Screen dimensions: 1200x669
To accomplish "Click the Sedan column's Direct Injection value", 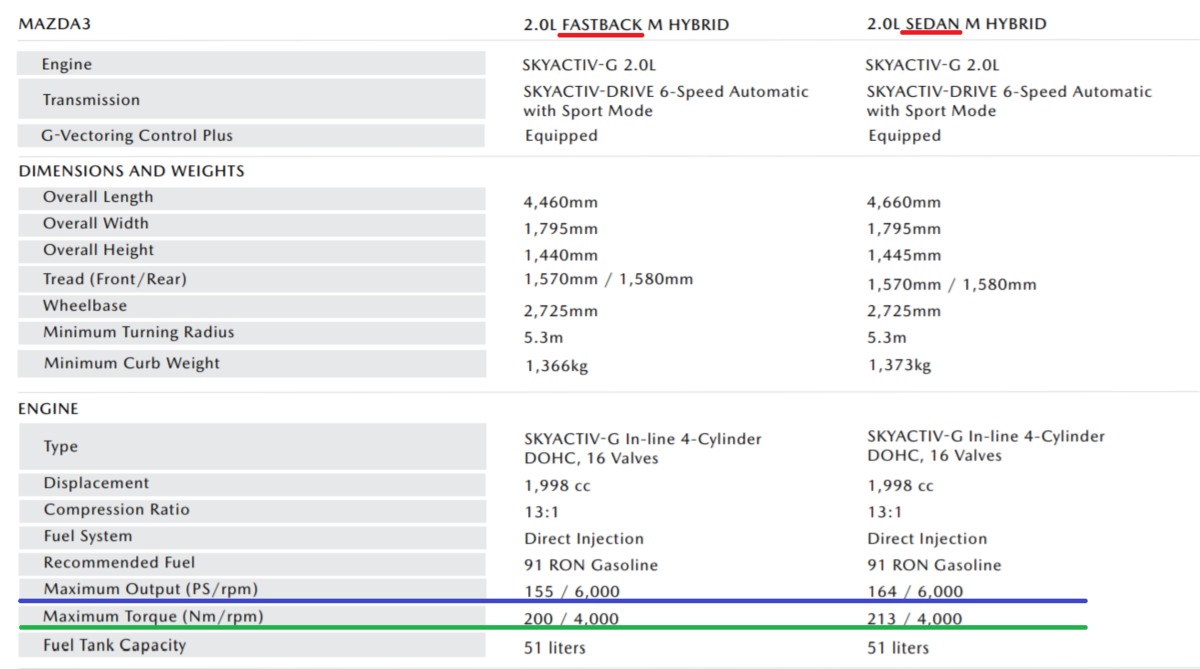I will point(927,539).
